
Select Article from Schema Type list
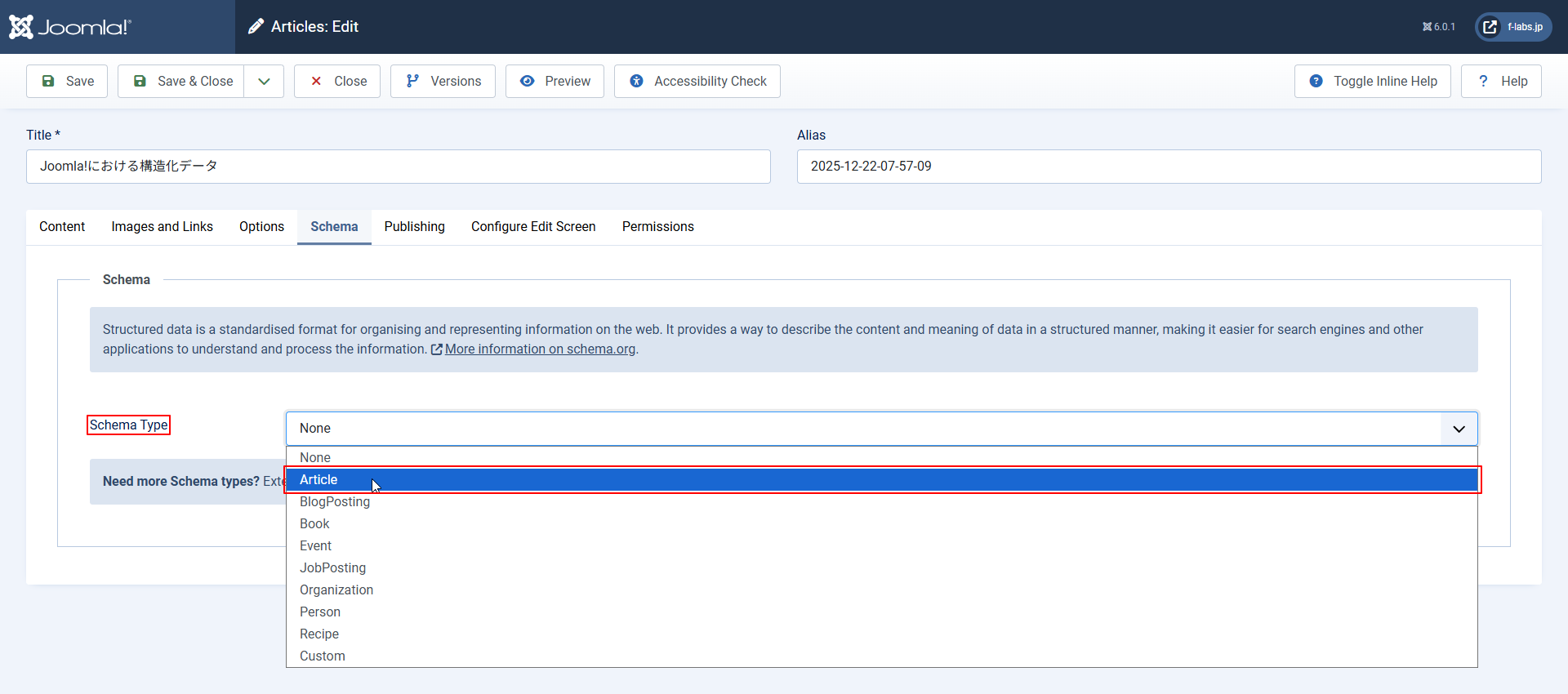(x=318, y=480)
